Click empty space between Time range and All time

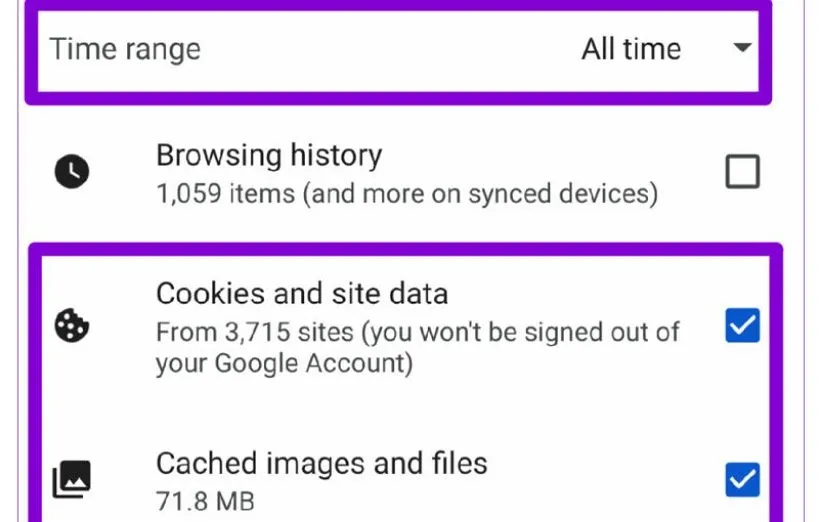[x=390, y=49]
